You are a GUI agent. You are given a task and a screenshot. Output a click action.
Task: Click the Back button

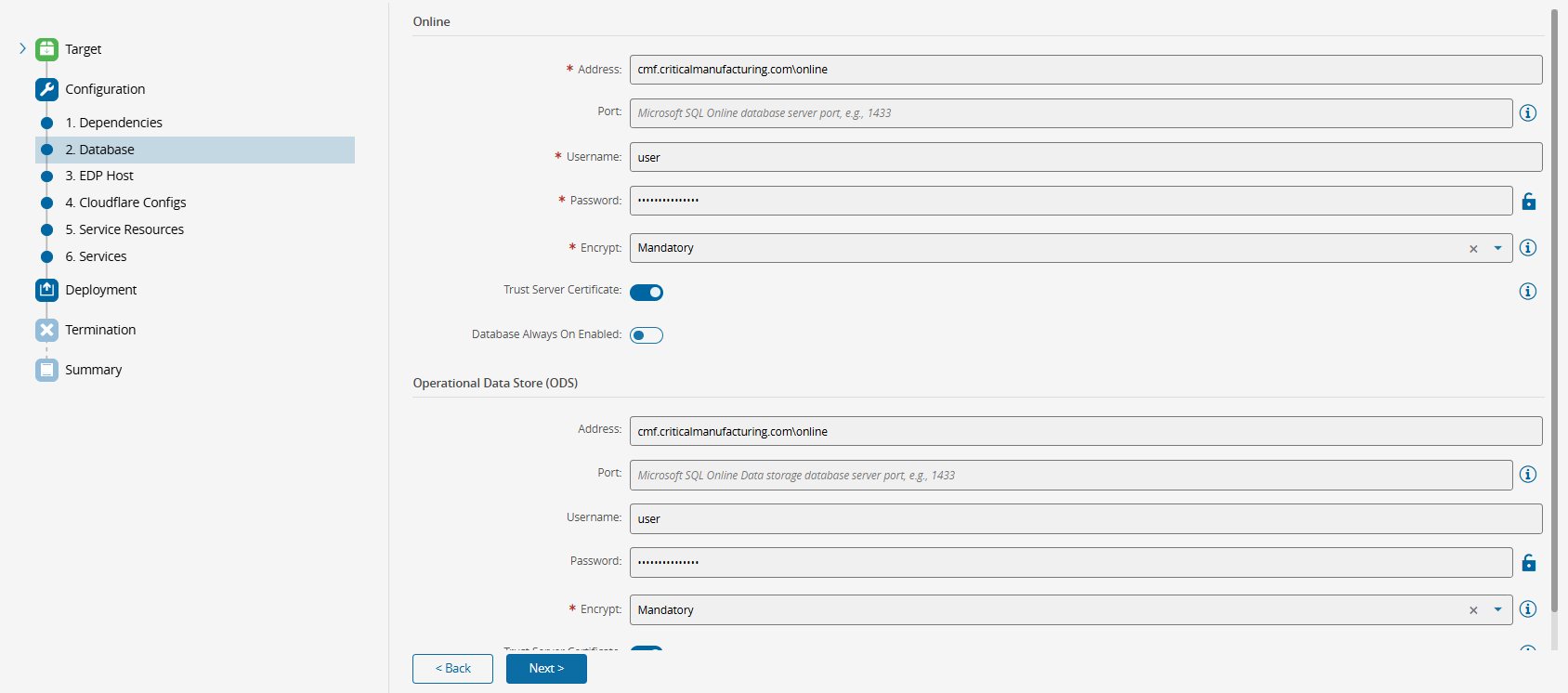[452, 669]
